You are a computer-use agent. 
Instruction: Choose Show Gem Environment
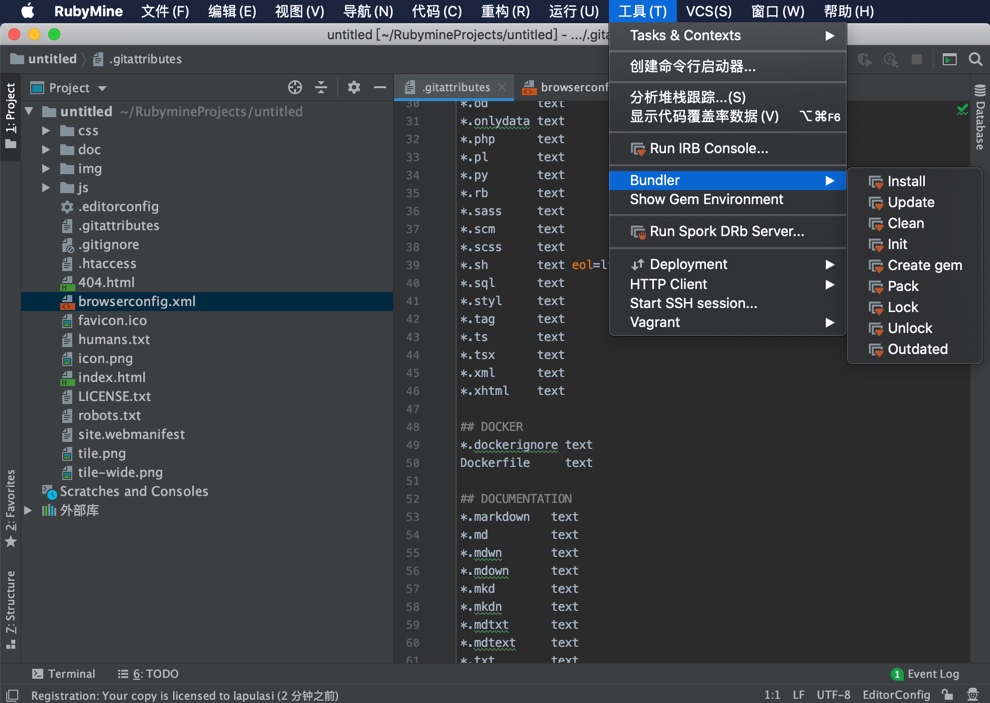click(727, 199)
